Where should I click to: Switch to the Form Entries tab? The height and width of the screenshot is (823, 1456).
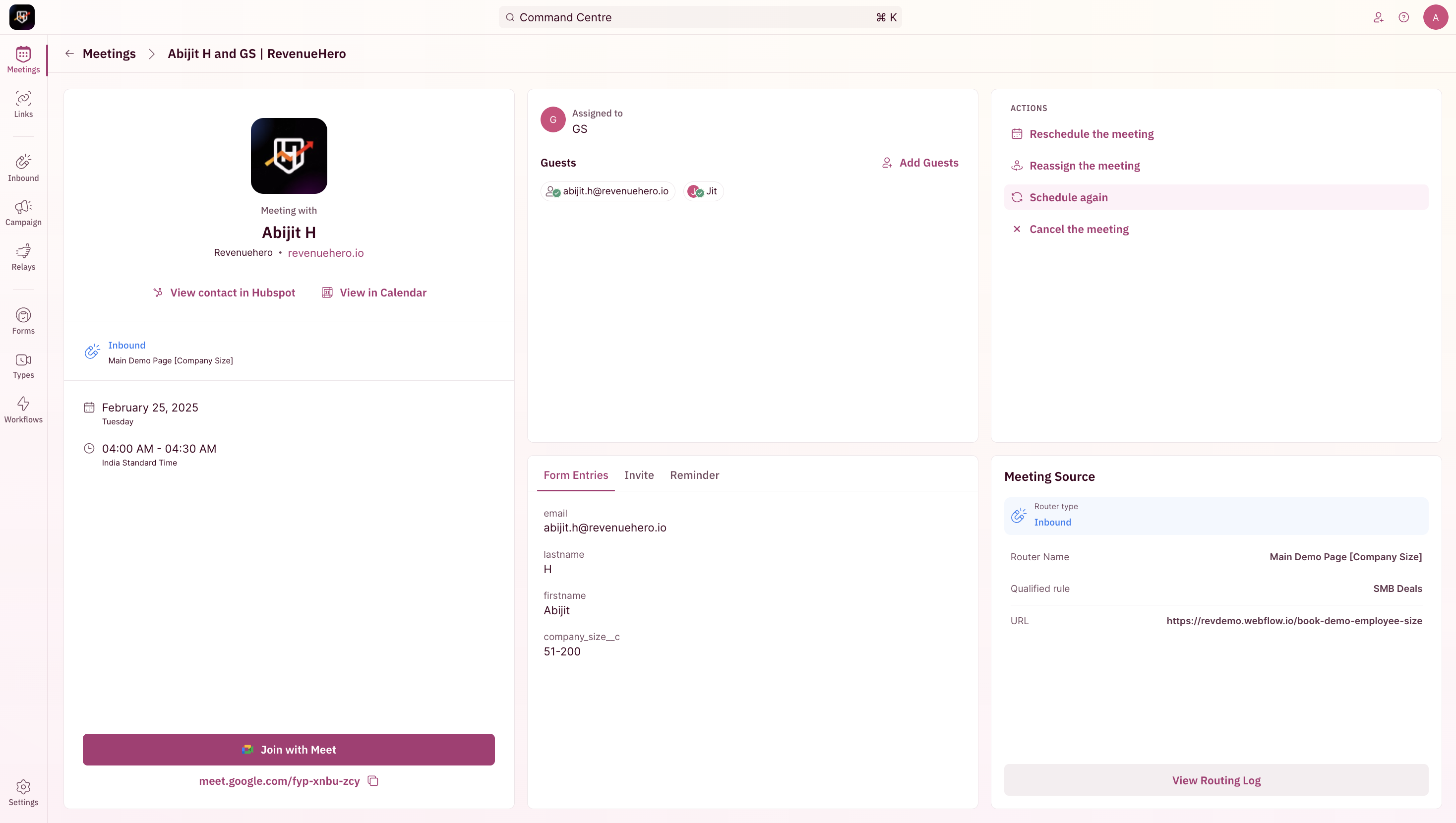click(576, 475)
